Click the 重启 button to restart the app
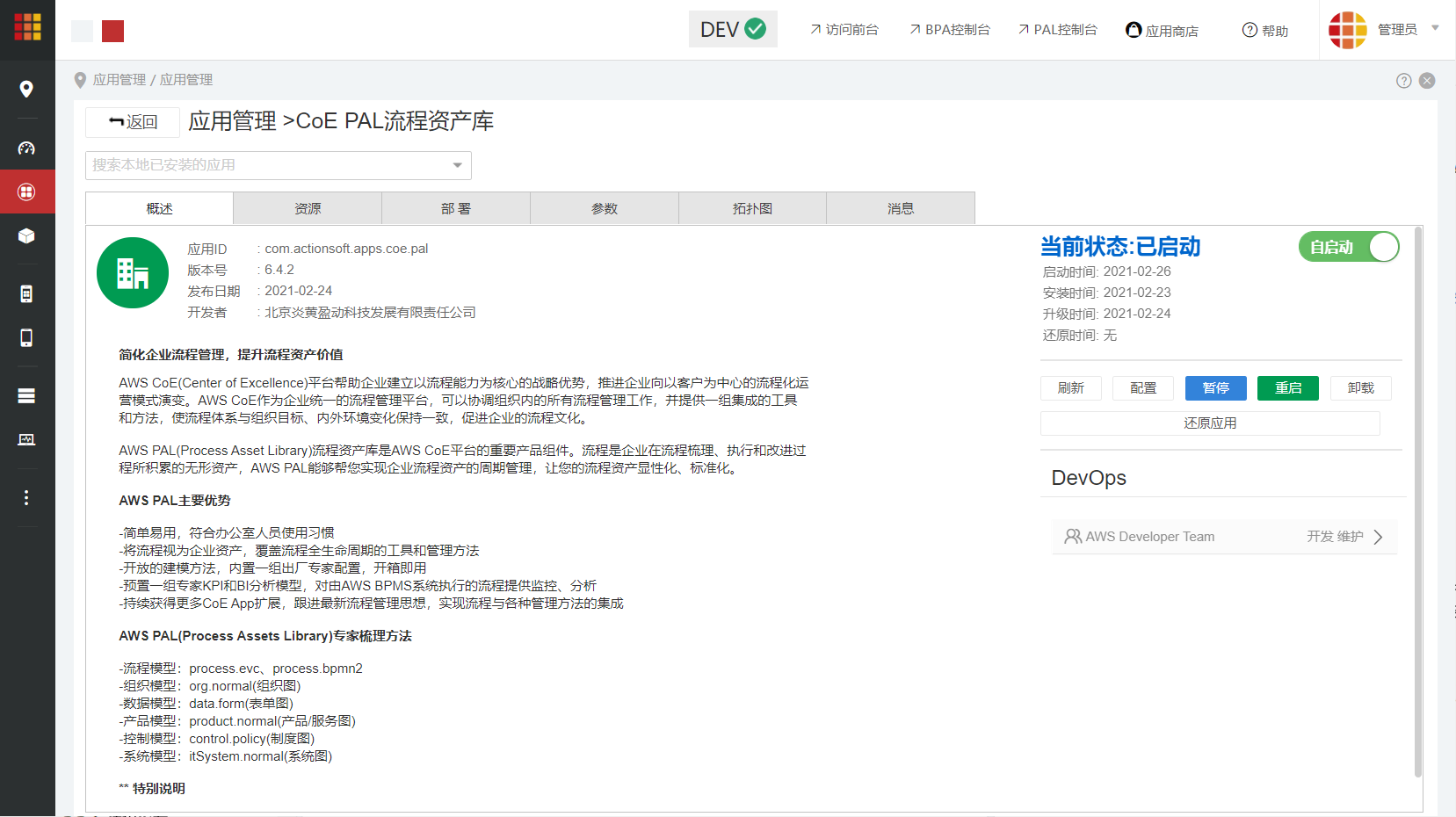 point(1287,387)
